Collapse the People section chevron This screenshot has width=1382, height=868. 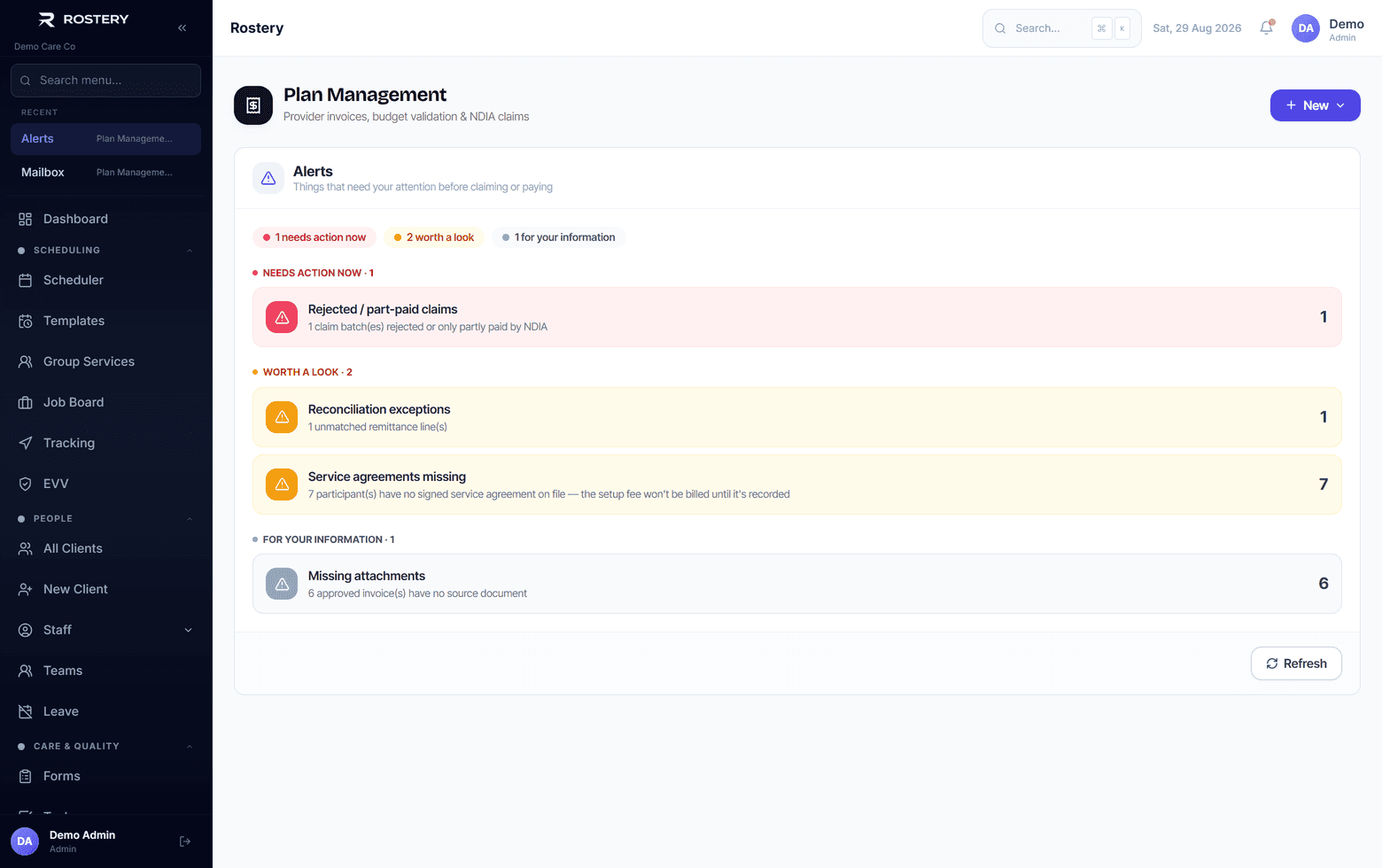[x=190, y=519]
